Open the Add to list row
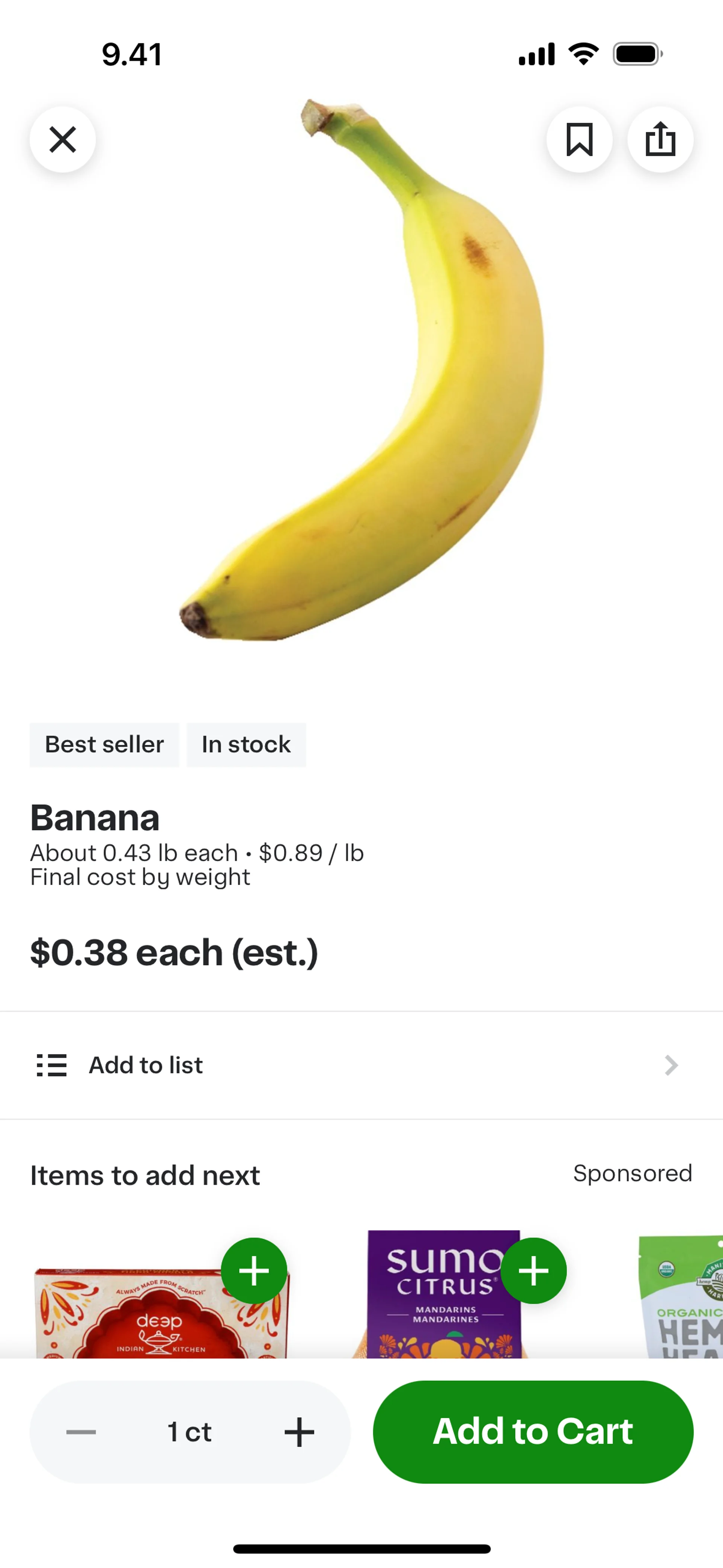The image size is (723, 1568). click(x=361, y=1065)
